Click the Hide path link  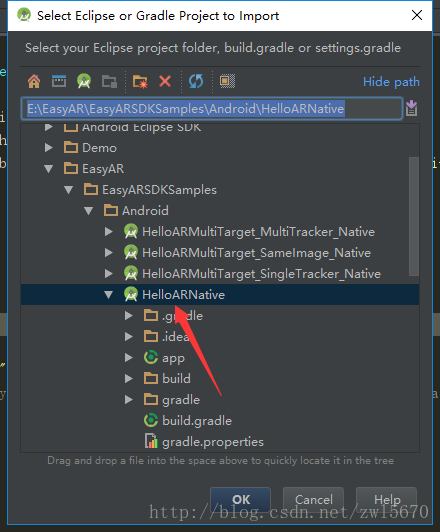pyautogui.click(x=391, y=82)
